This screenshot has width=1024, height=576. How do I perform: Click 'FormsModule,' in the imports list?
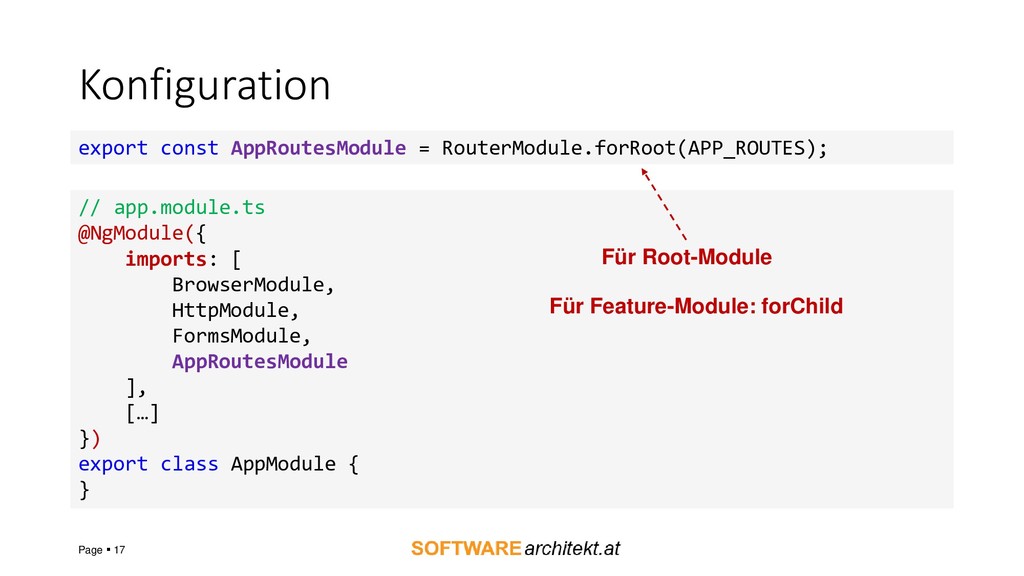click(241, 336)
